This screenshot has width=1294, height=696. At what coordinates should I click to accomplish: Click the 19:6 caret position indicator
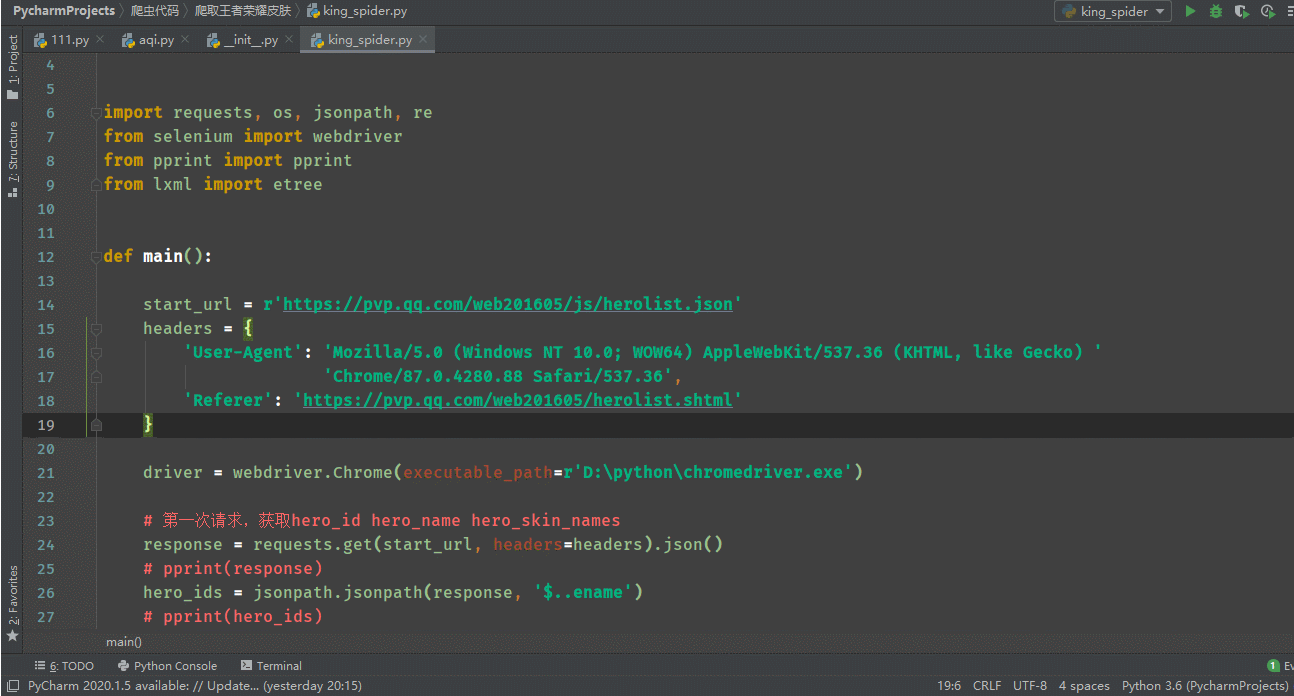[949, 686]
